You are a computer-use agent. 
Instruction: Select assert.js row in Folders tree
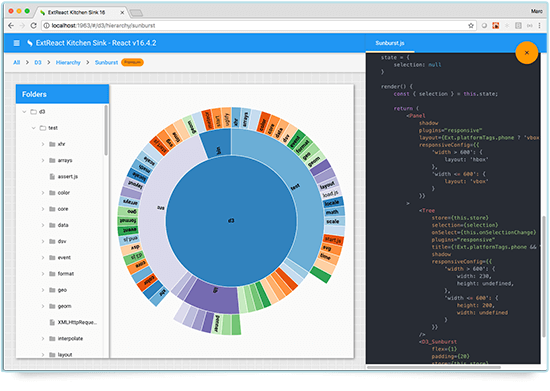click(x=60, y=176)
